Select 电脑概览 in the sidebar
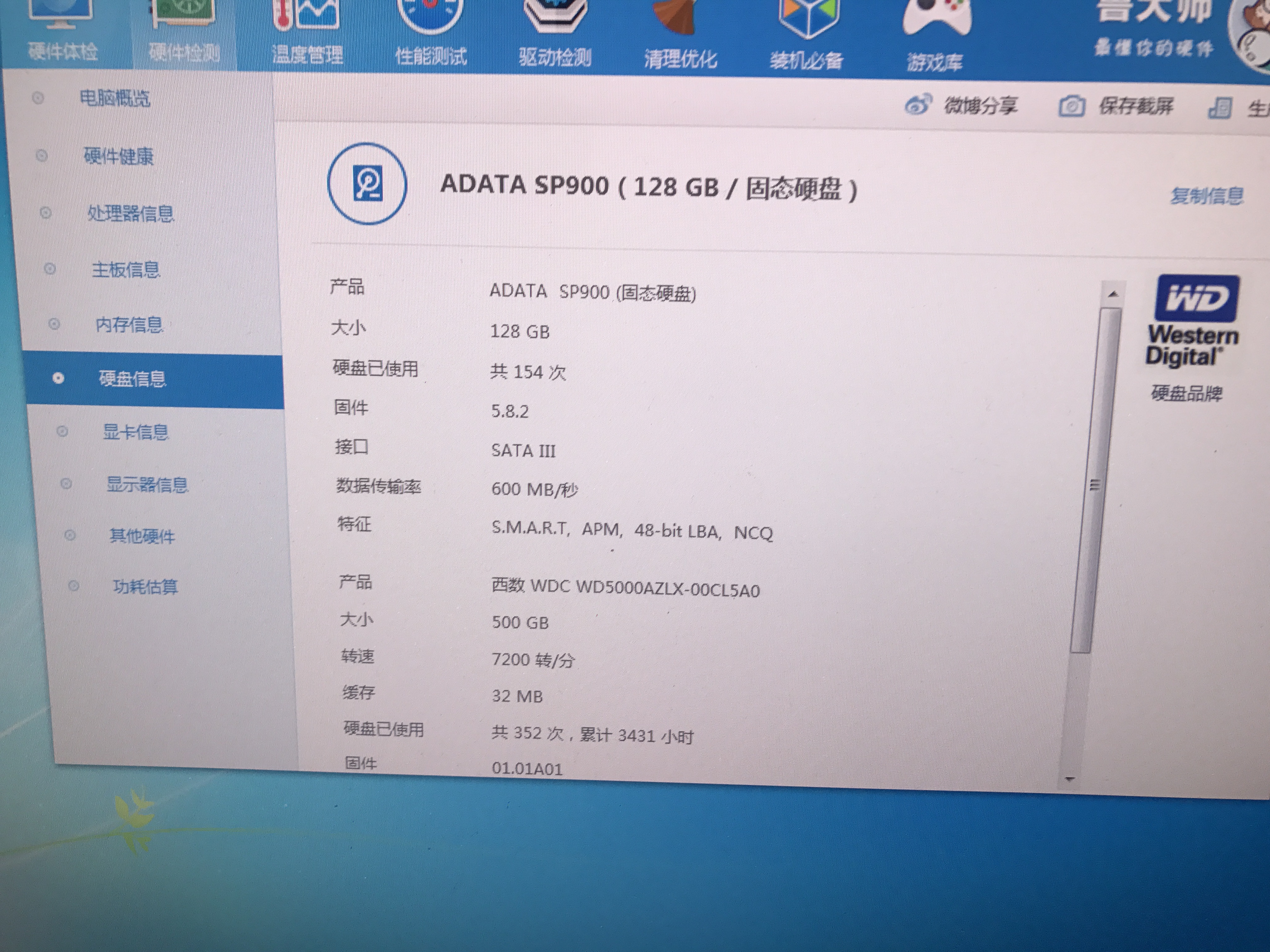This screenshot has height=952, width=1270. 115,99
